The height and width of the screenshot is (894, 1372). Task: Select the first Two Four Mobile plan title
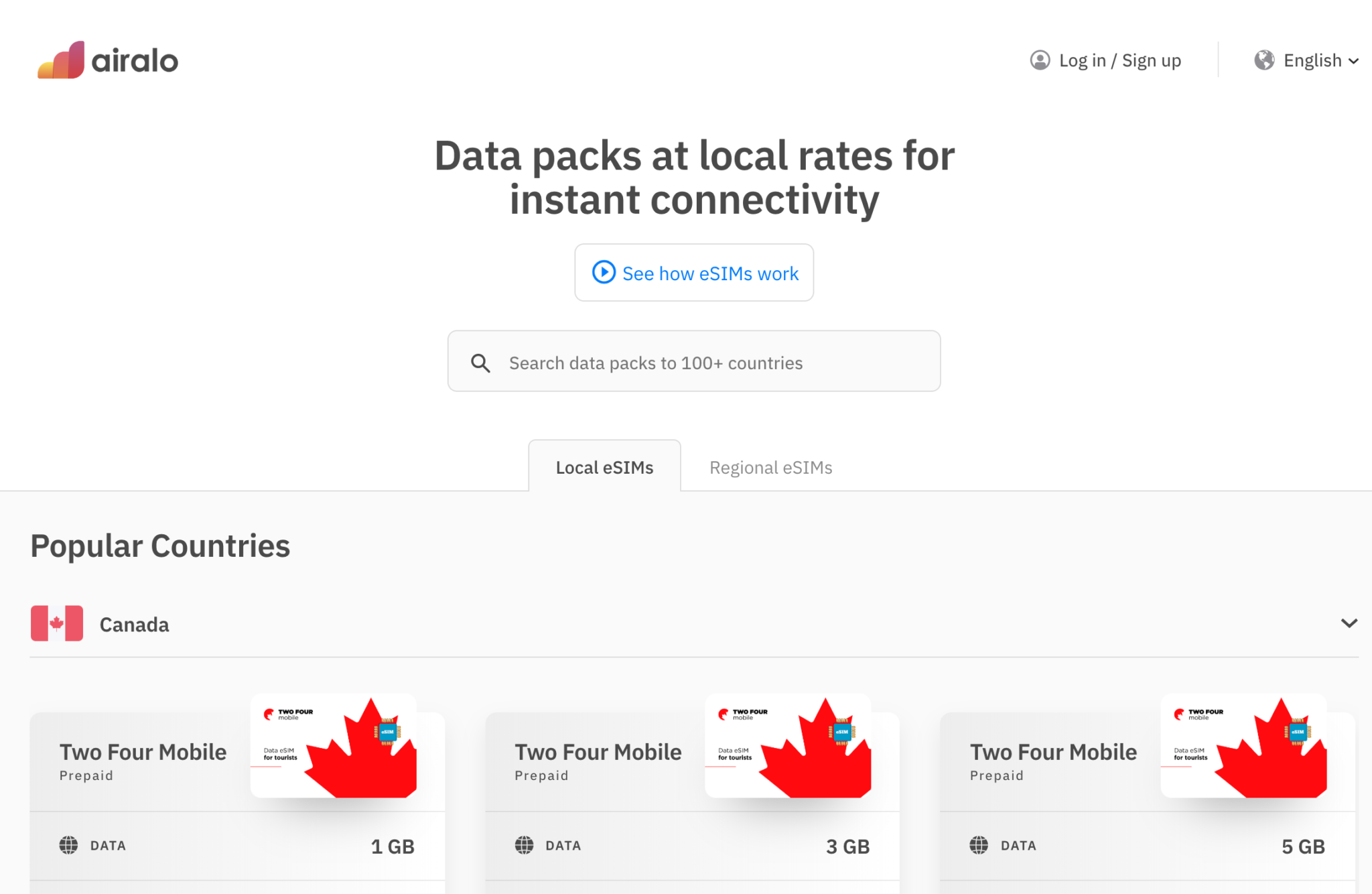tap(143, 751)
